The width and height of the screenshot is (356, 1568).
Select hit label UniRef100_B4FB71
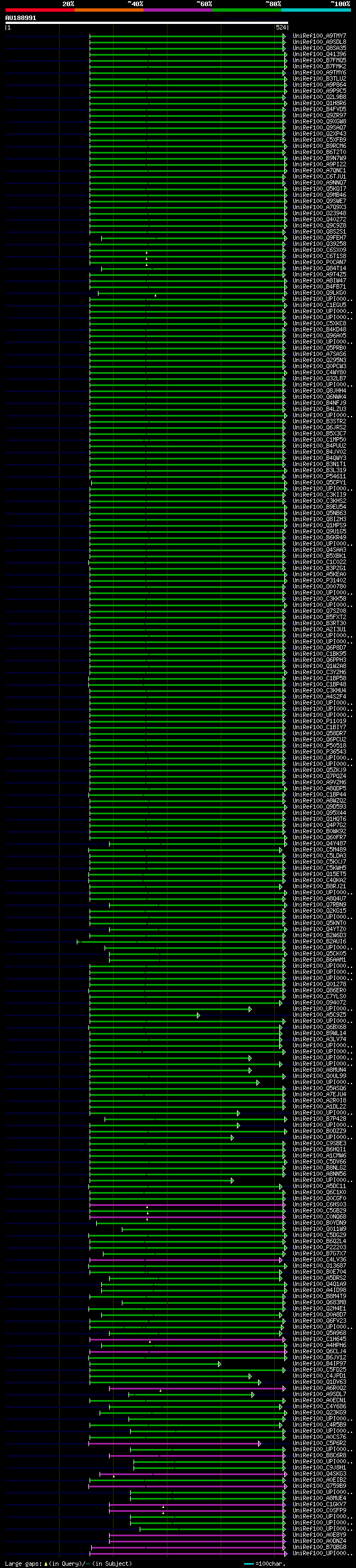coord(319,286)
